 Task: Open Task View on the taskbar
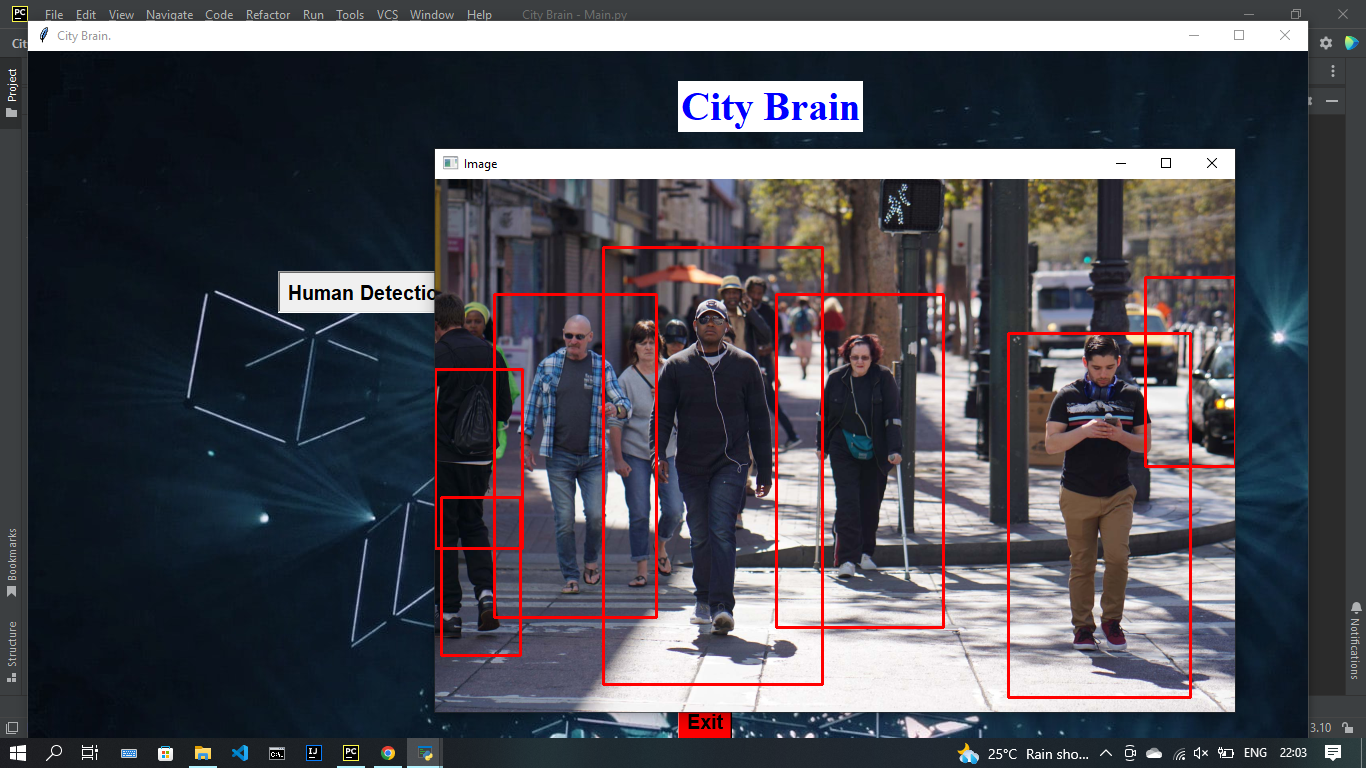90,753
